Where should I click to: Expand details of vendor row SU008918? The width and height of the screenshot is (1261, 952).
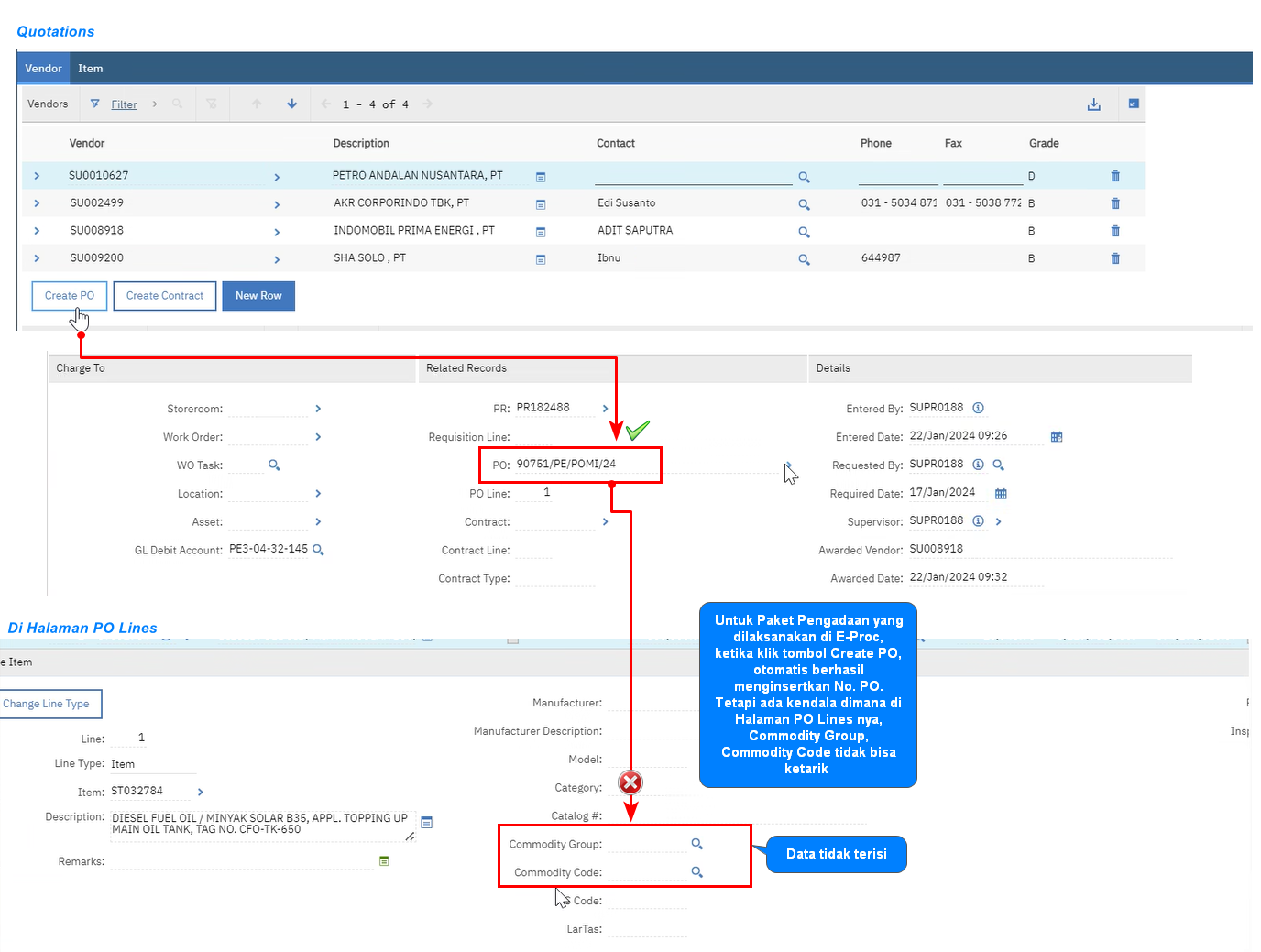(37, 231)
